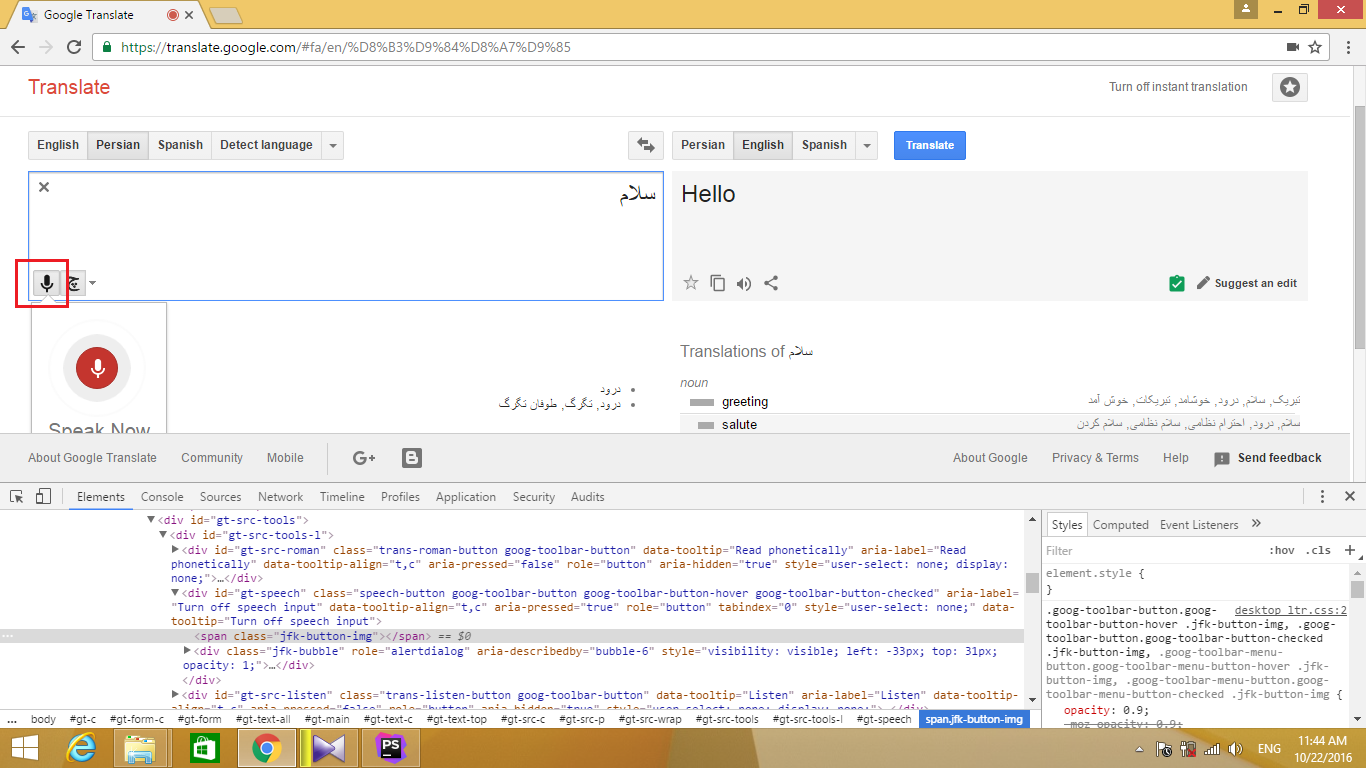
Task: Click the Persian source text box
Action: point(346,236)
